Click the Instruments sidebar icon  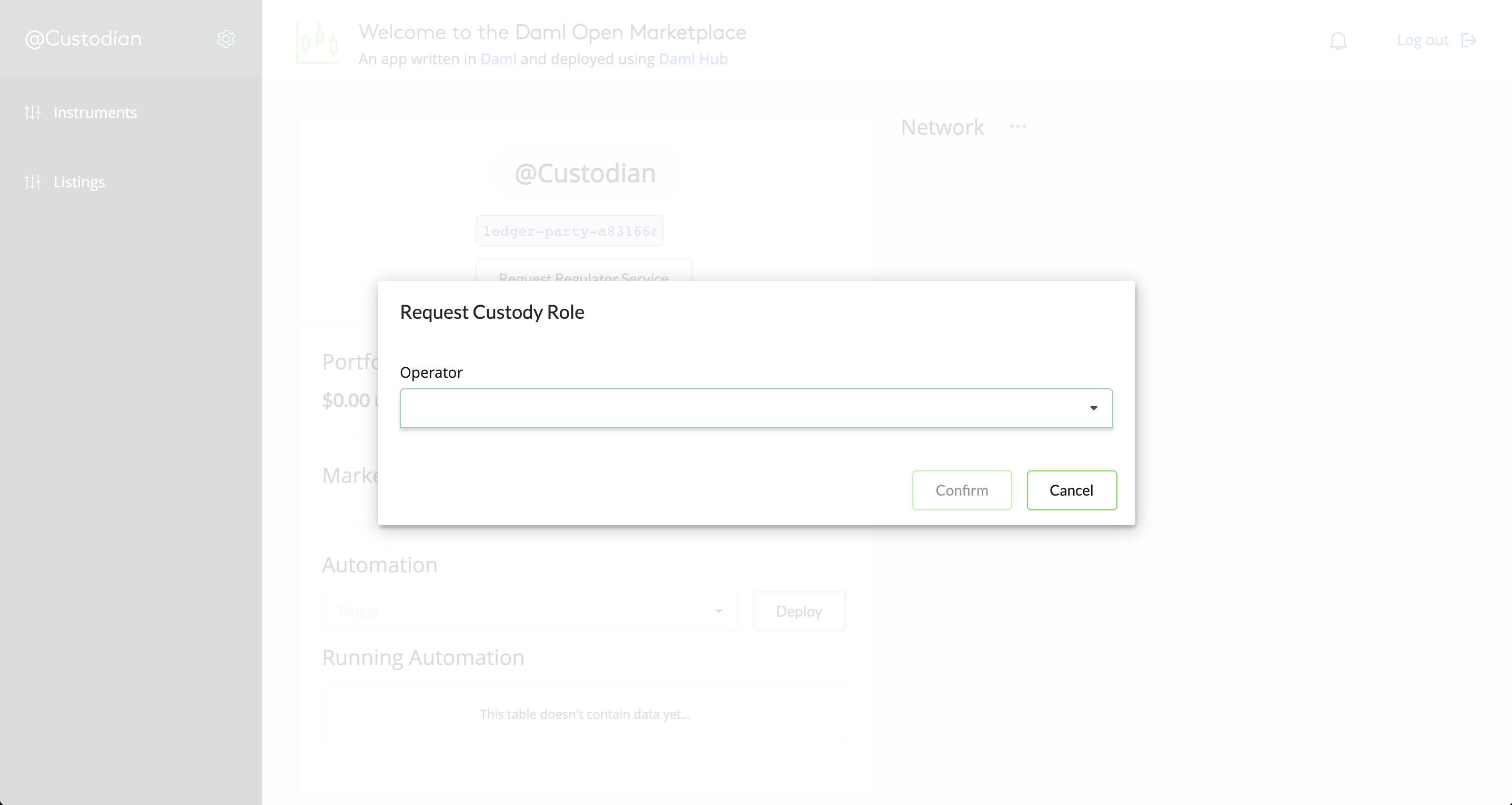tap(33, 112)
